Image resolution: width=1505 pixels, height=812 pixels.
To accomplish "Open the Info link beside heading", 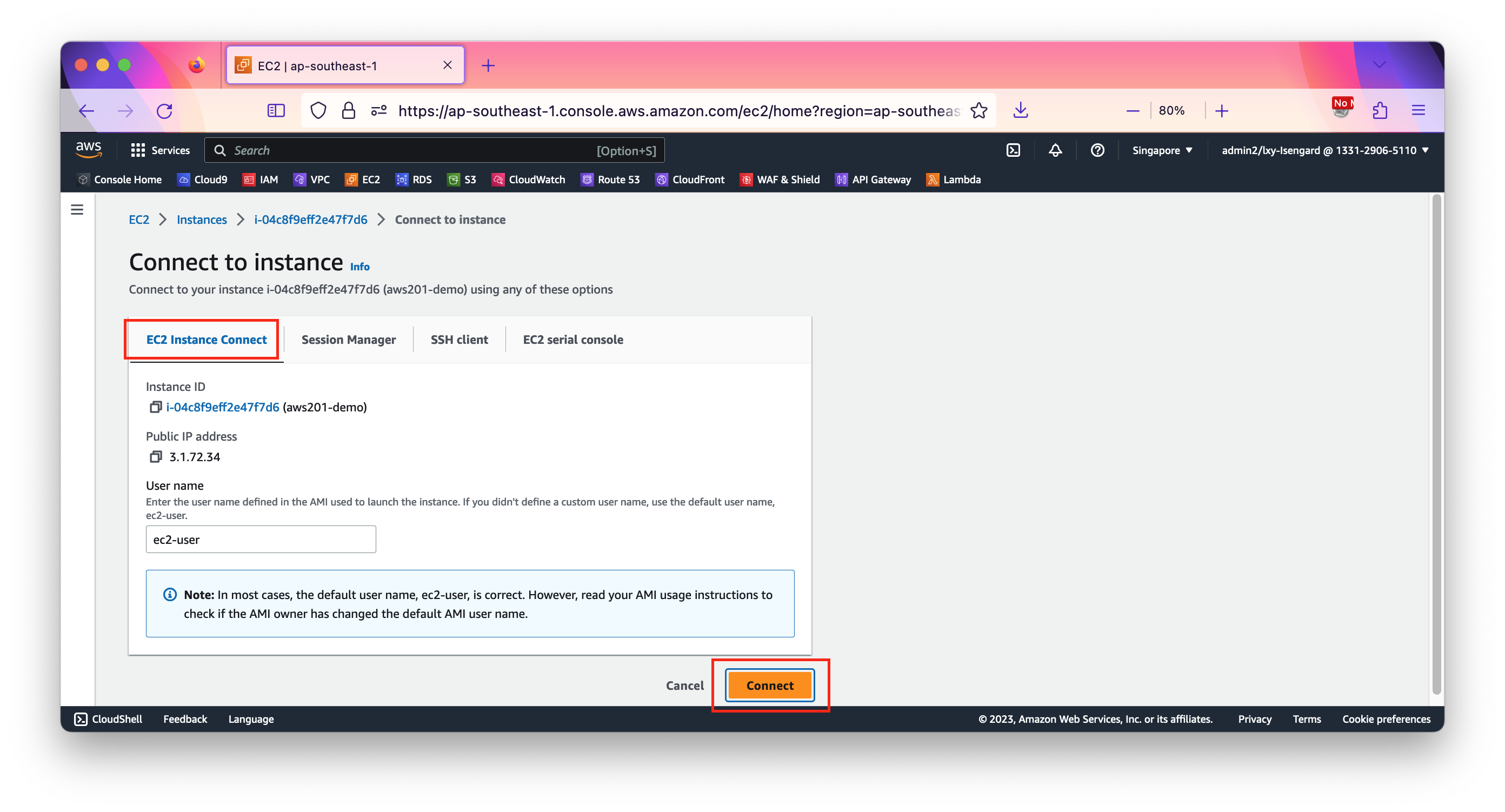I will click(360, 267).
